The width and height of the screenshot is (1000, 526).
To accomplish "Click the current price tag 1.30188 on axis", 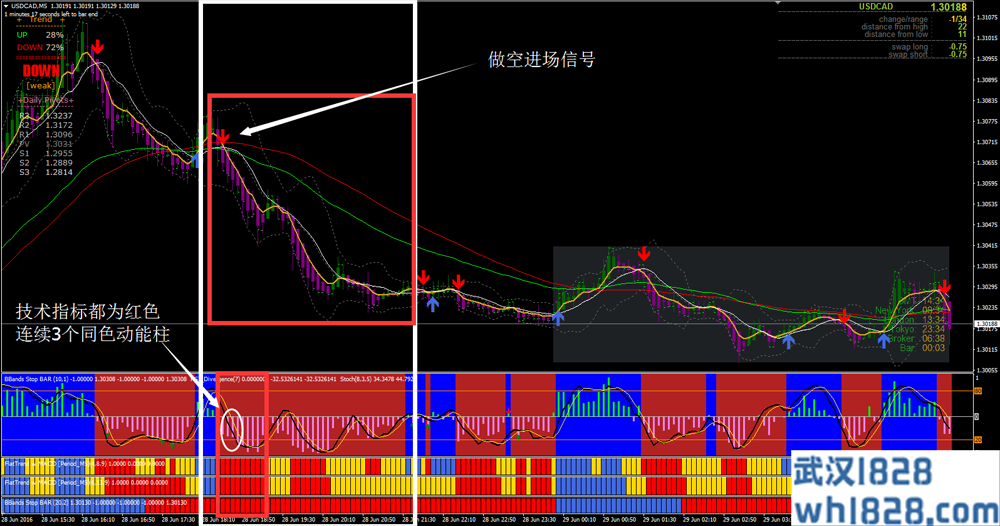I will tap(984, 325).
